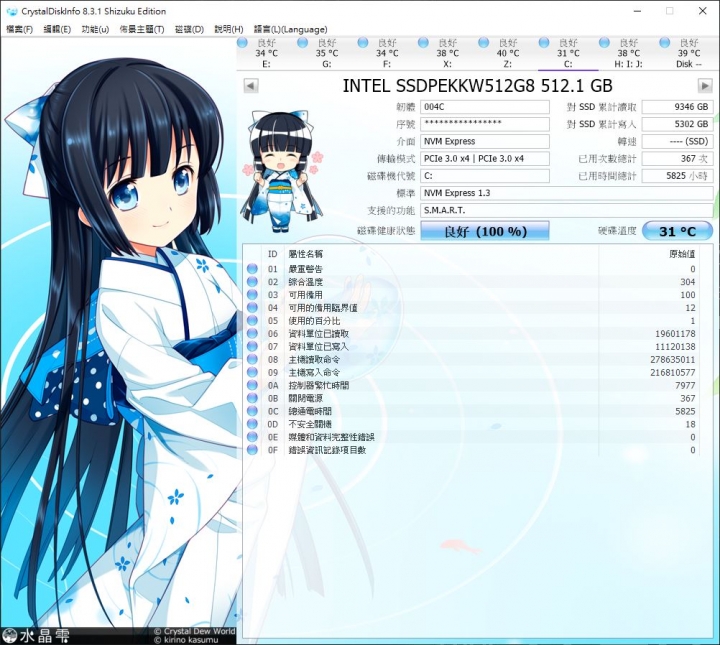Select drive Z: disk tab
Image resolution: width=720 pixels, height=645 pixels.
coord(508,53)
